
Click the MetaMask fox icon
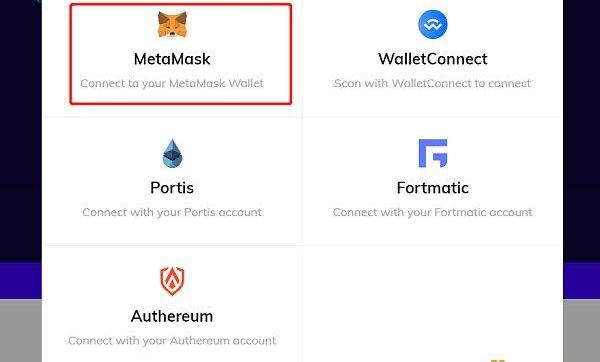[172, 24]
